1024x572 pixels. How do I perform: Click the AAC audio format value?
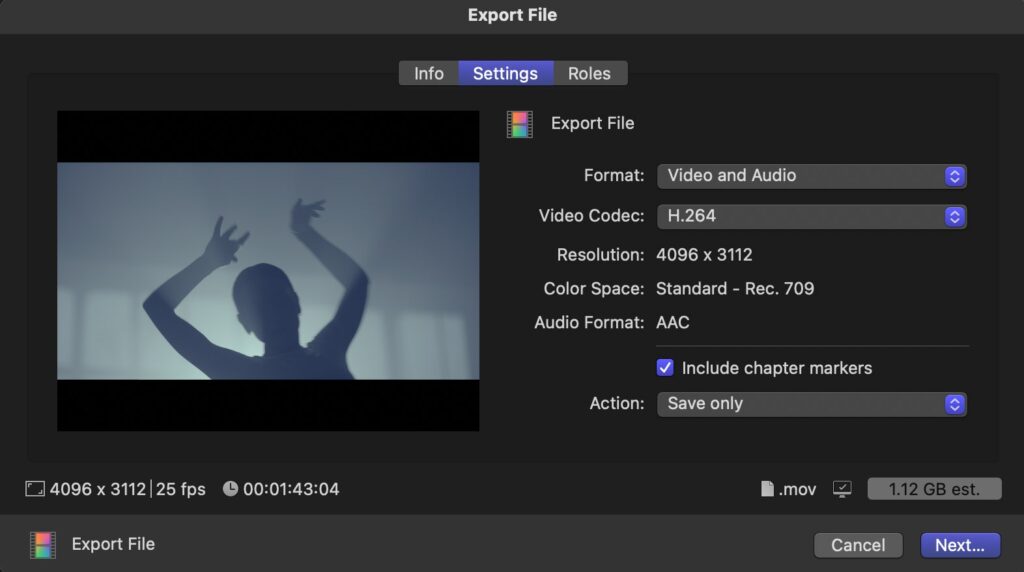pyautogui.click(x=673, y=323)
